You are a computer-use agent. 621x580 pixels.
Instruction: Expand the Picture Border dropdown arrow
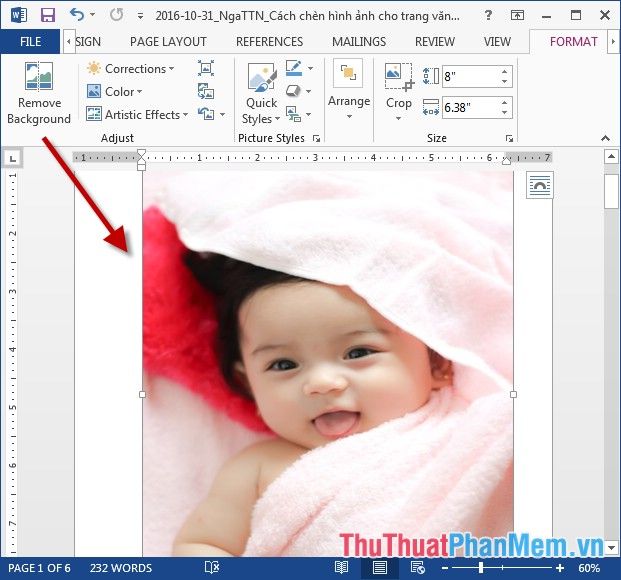coord(310,69)
